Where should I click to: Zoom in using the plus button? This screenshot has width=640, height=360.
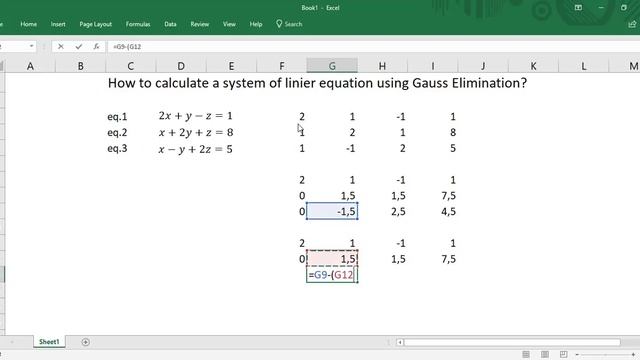click(633, 354)
